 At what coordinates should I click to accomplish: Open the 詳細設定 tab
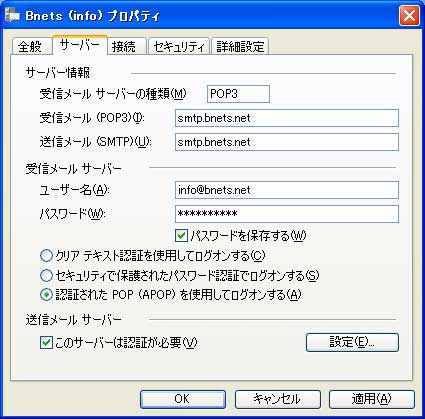pos(240,46)
